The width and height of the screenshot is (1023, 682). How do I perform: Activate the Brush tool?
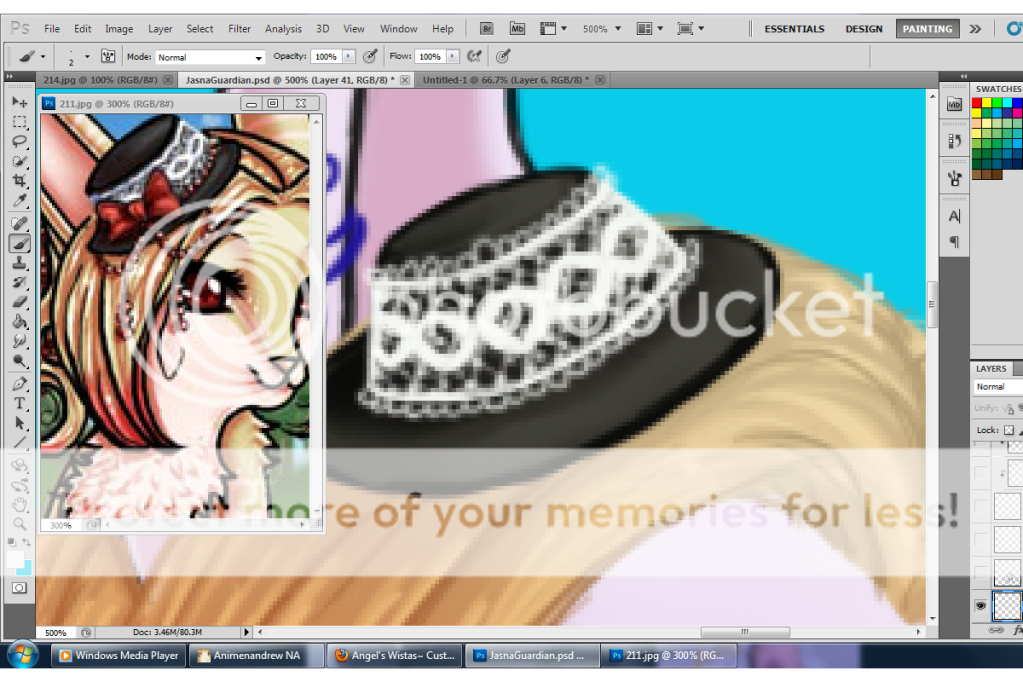tap(19, 243)
